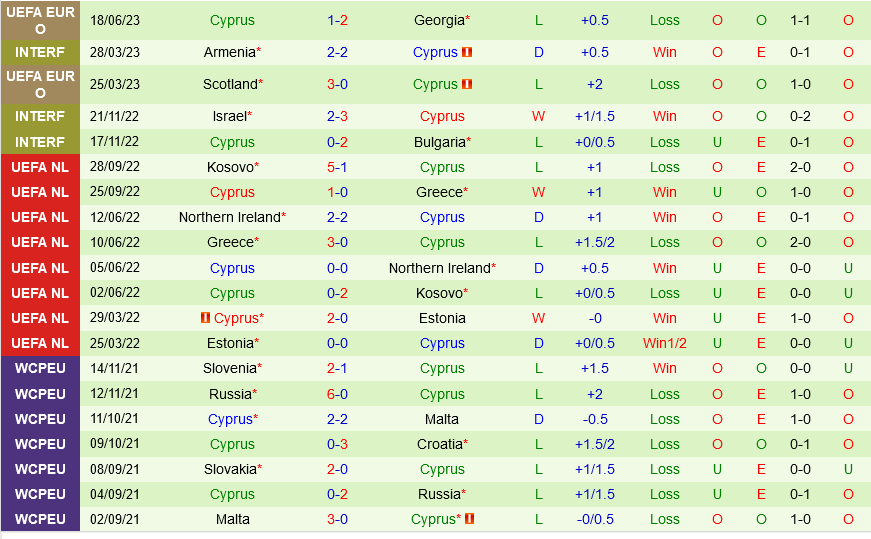
Task: Click UEFA NL label for 25/09/22 match
Action: 41,192
